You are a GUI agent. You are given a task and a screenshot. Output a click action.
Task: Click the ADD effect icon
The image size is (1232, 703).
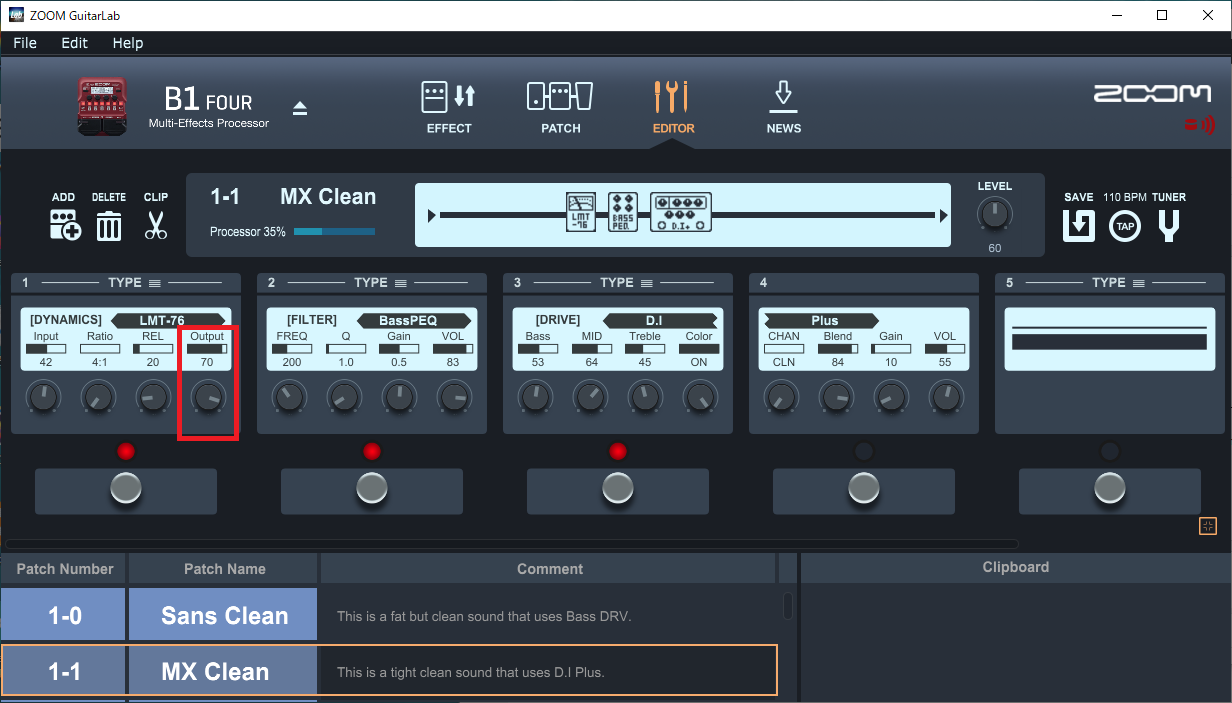tap(65, 225)
